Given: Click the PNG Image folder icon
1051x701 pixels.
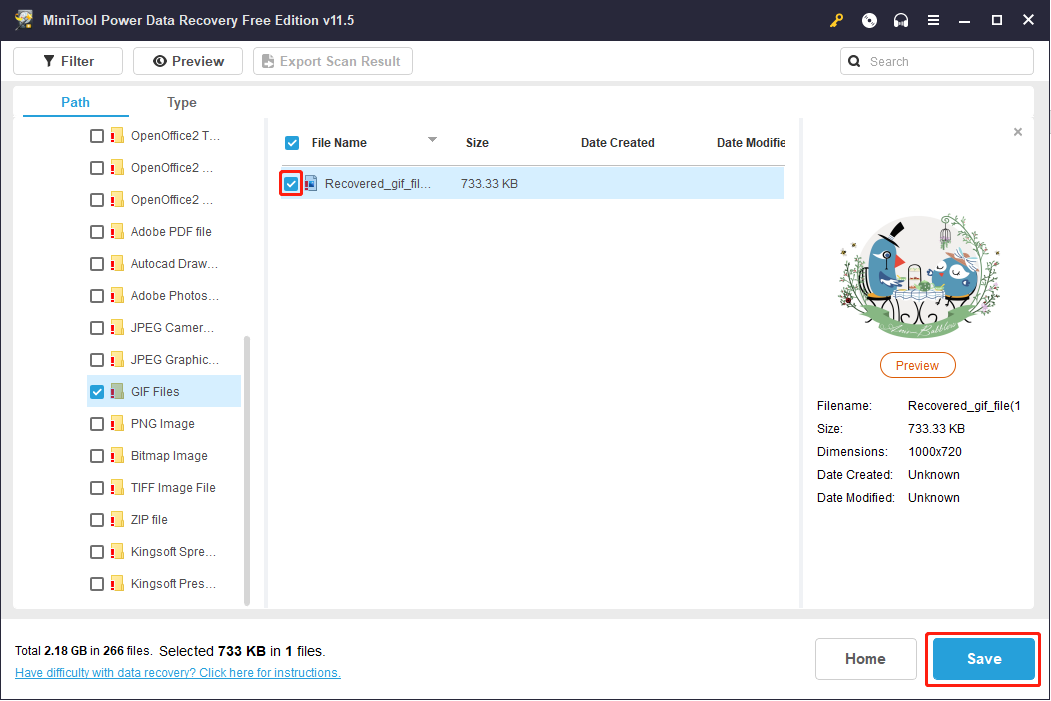Looking at the screenshot, I should [x=117, y=424].
